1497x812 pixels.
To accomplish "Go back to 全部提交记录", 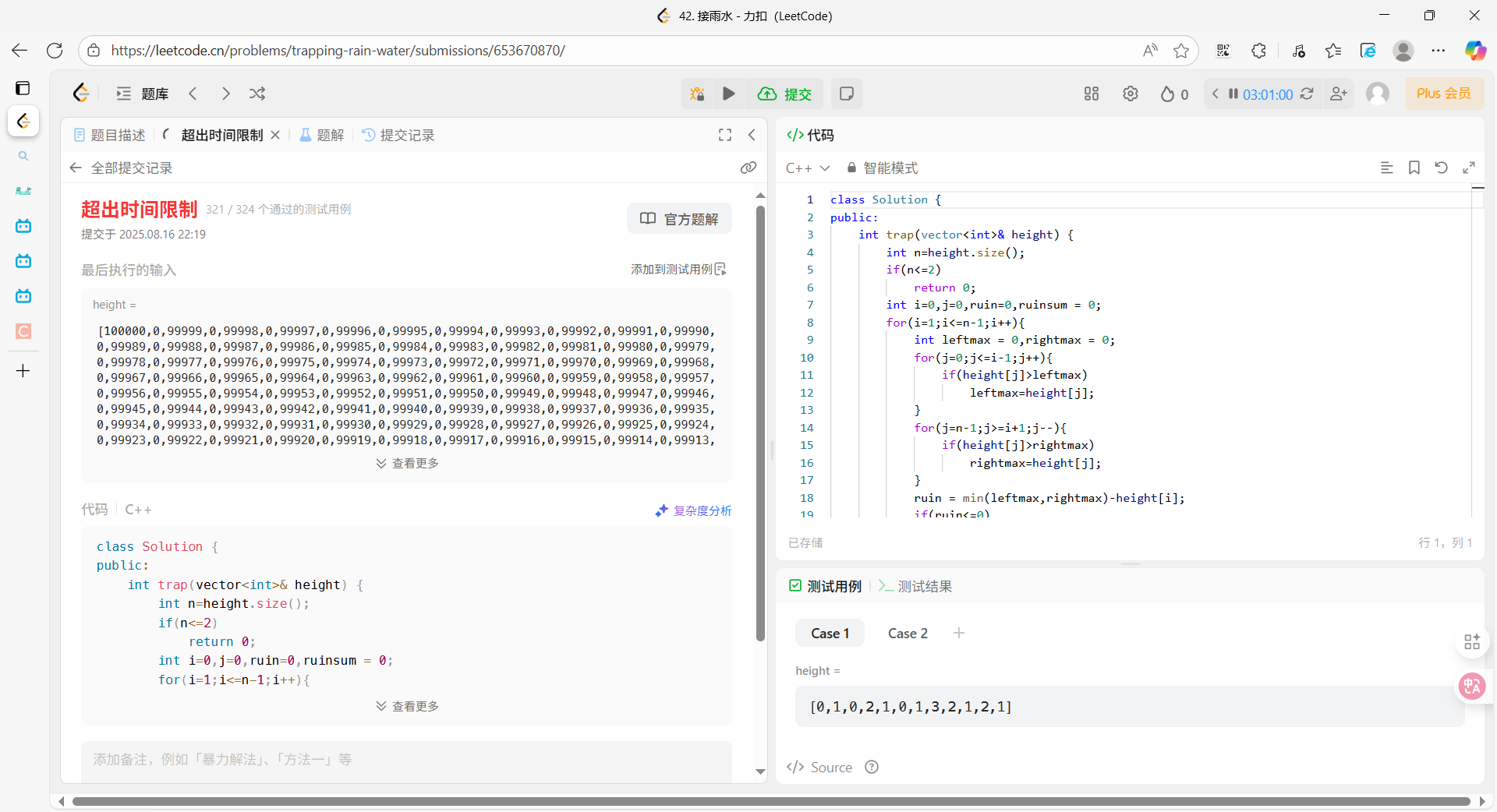I will pos(121,168).
